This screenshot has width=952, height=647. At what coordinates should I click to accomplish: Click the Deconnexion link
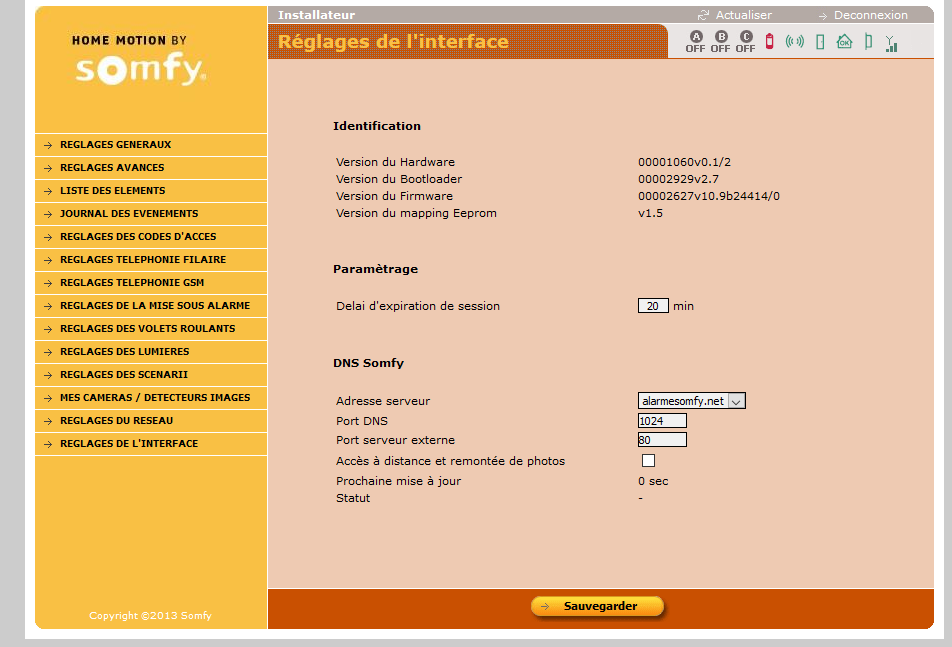(x=870, y=15)
